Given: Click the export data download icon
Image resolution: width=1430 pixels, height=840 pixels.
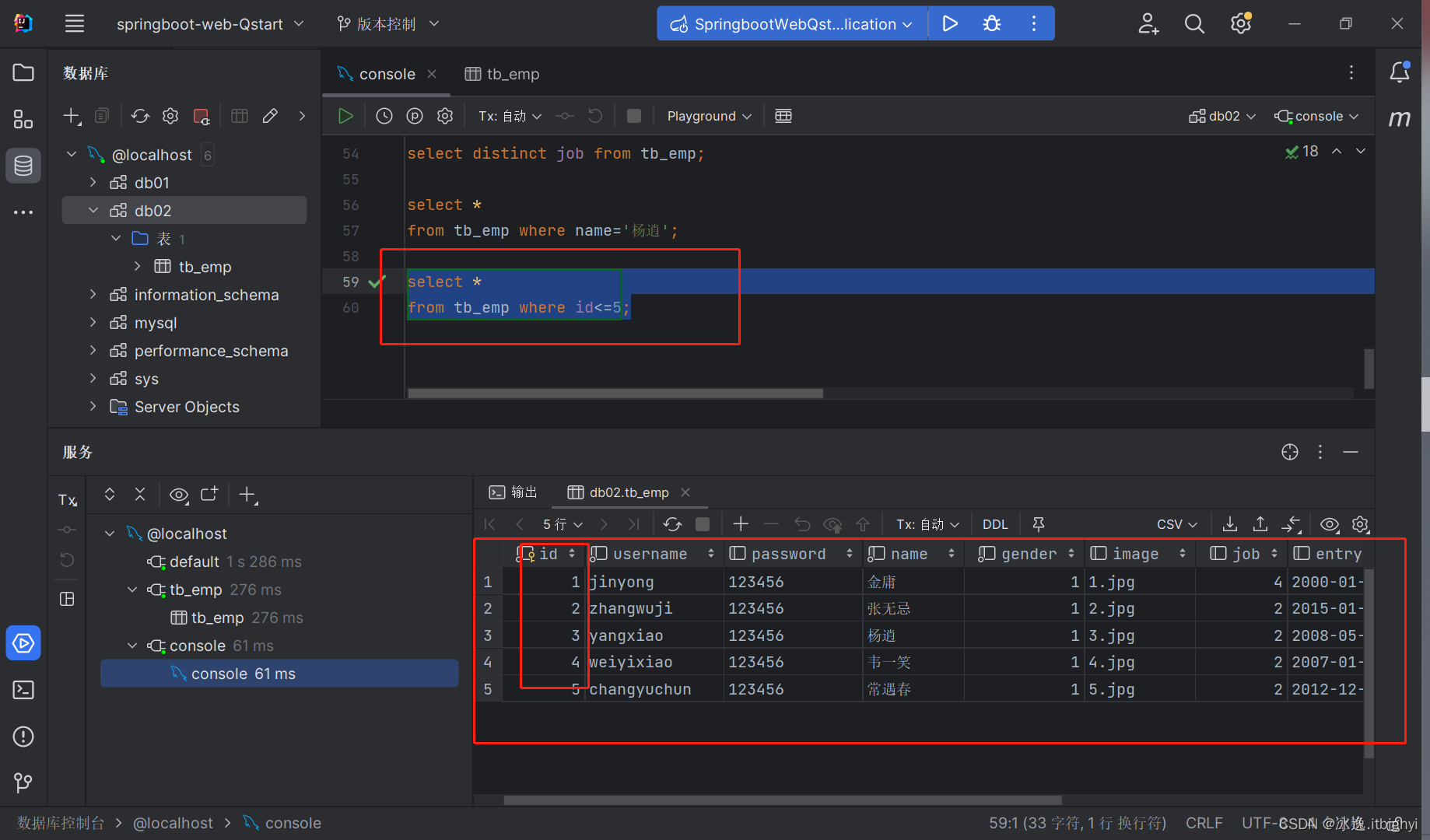Looking at the screenshot, I should [x=1230, y=524].
